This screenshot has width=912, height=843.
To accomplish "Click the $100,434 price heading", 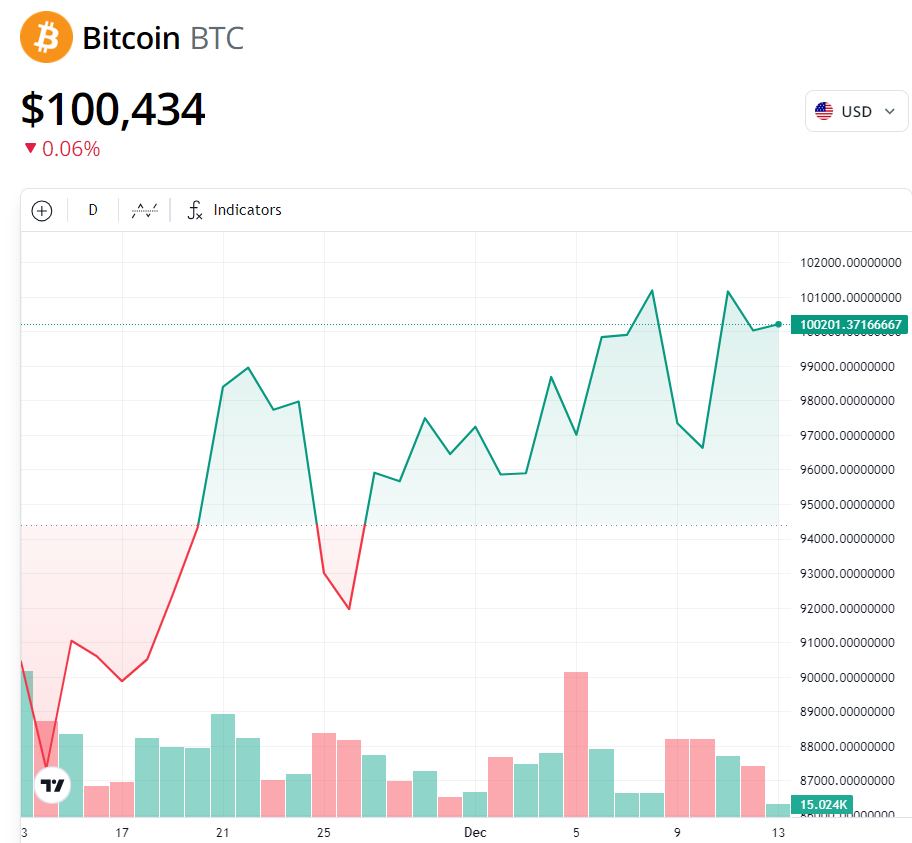I will 113,109.
